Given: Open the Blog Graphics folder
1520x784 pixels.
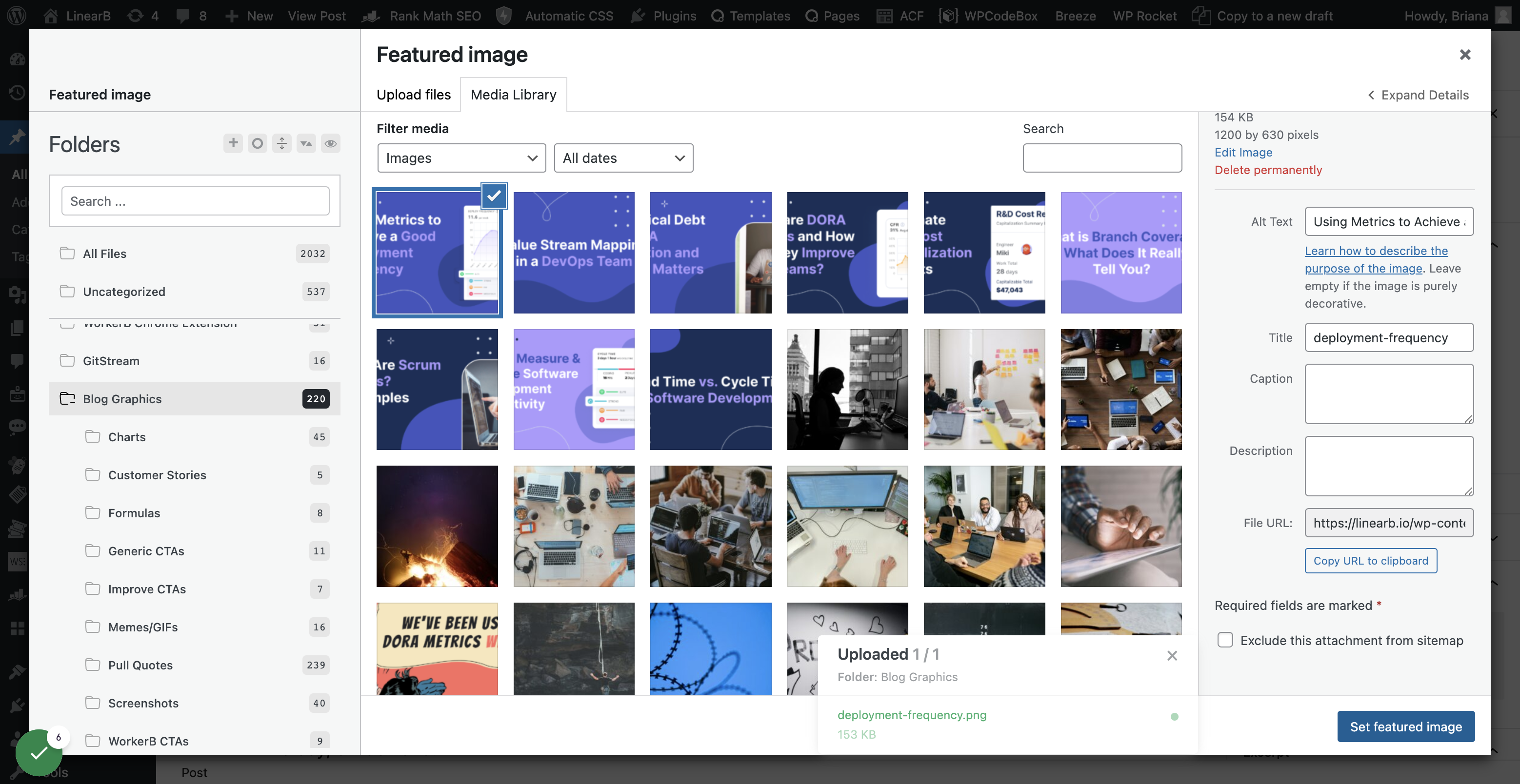Looking at the screenshot, I should click(194, 398).
